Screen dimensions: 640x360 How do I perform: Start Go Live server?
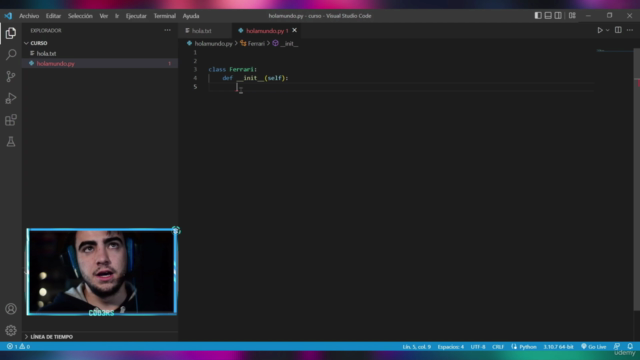point(594,347)
